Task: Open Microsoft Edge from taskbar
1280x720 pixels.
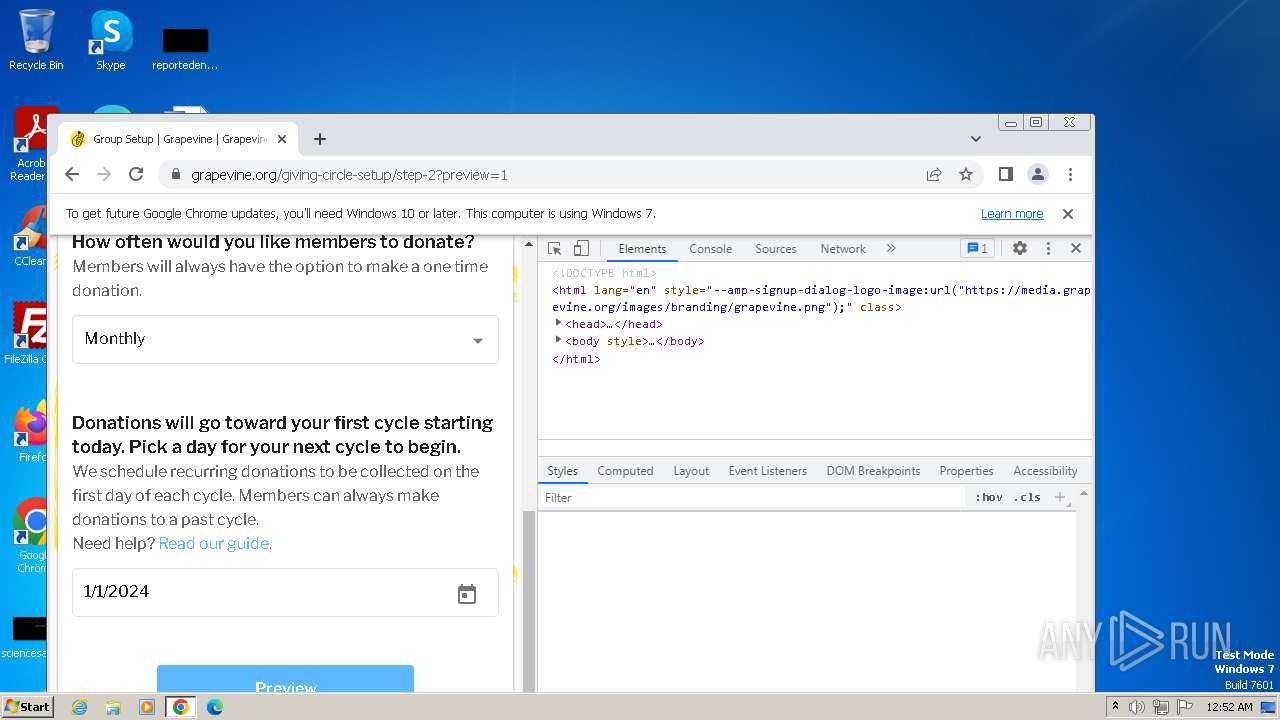Action: [215, 707]
